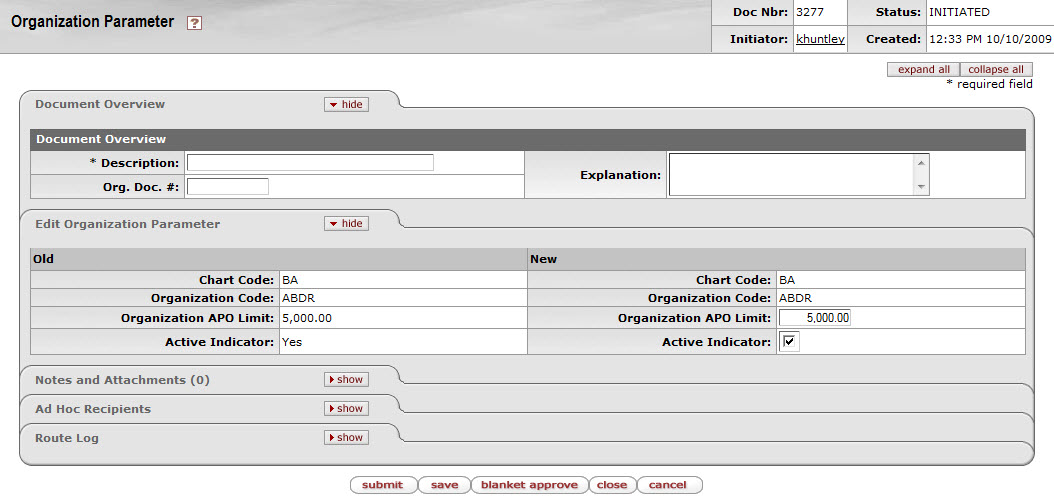Click the Explanation scrollbar down arrow
This screenshot has width=1054, height=502.
click(x=921, y=187)
